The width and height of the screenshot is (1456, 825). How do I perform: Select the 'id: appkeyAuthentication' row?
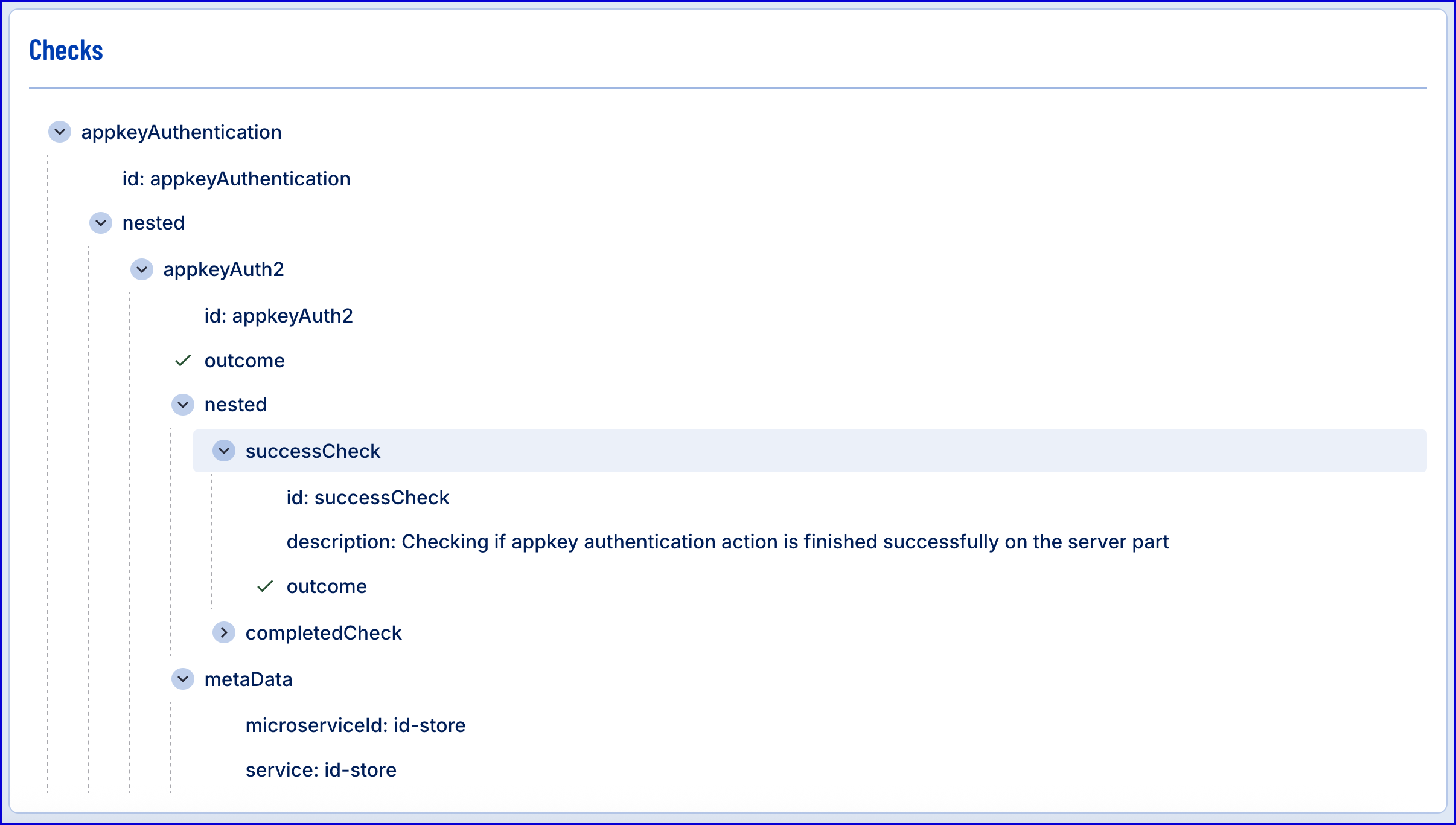(236, 179)
